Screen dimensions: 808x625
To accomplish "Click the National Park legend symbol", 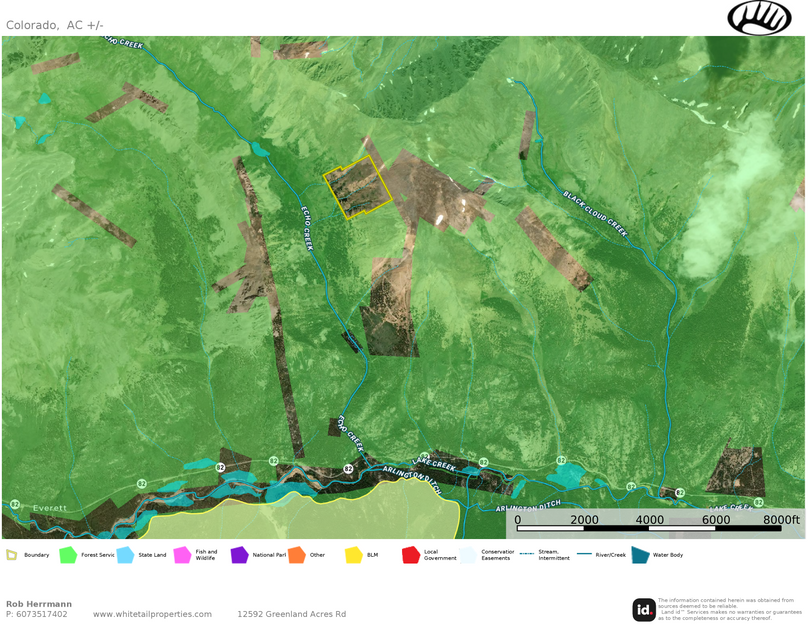I will 240,552.
